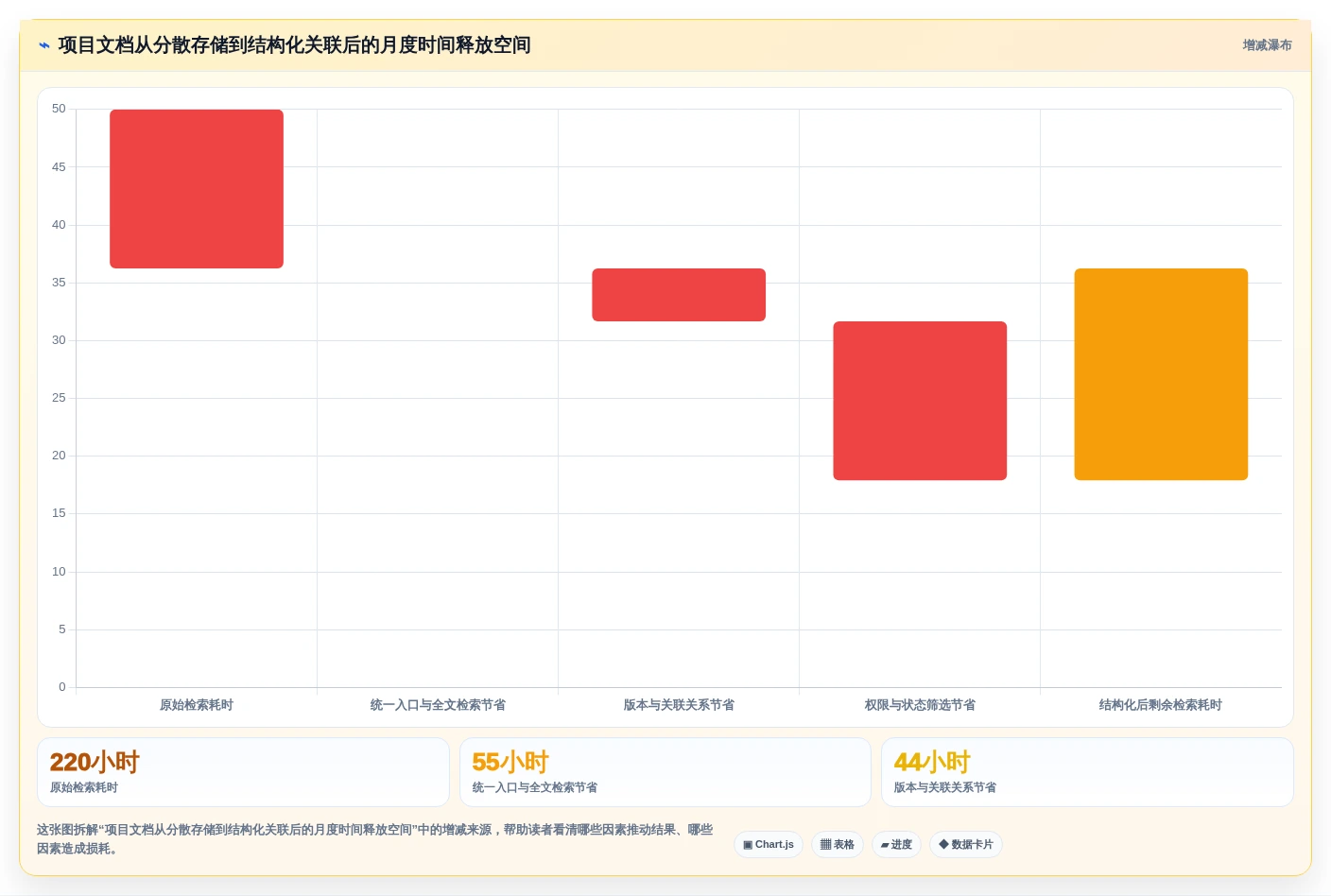Image resolution: width=1331 pixels, height=896 pixels.
Task: Click the x-axis label 原始检索耗时
Action: [197, 705]
